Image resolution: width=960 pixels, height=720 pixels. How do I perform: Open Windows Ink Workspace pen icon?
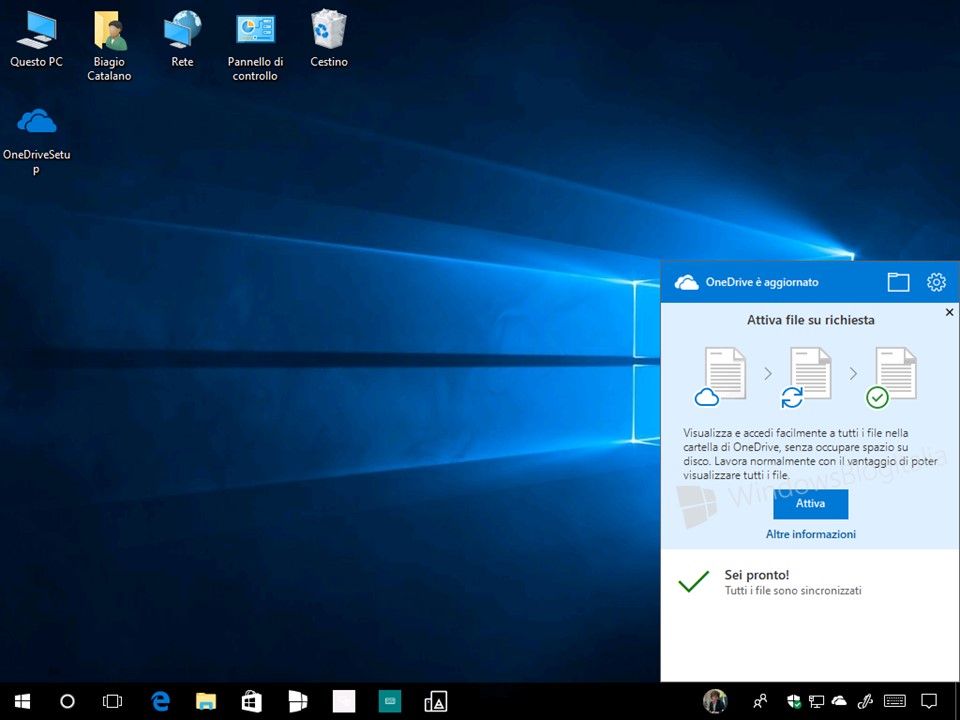click(x=865, y=701)
